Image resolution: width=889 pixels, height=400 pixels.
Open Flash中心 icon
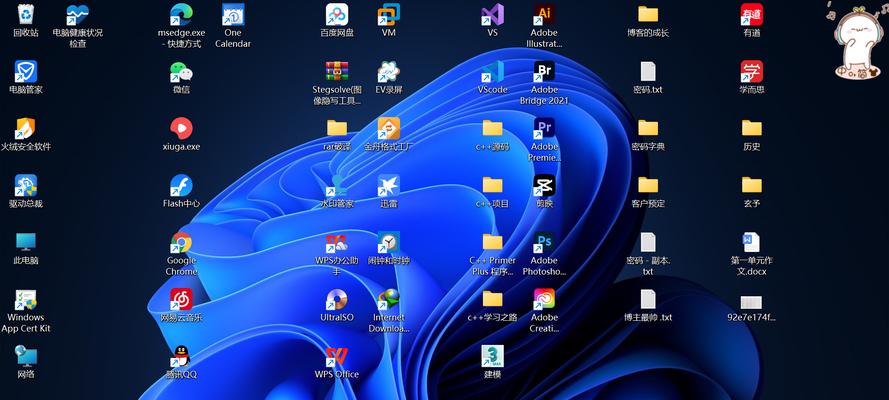[x=181, y=186]
